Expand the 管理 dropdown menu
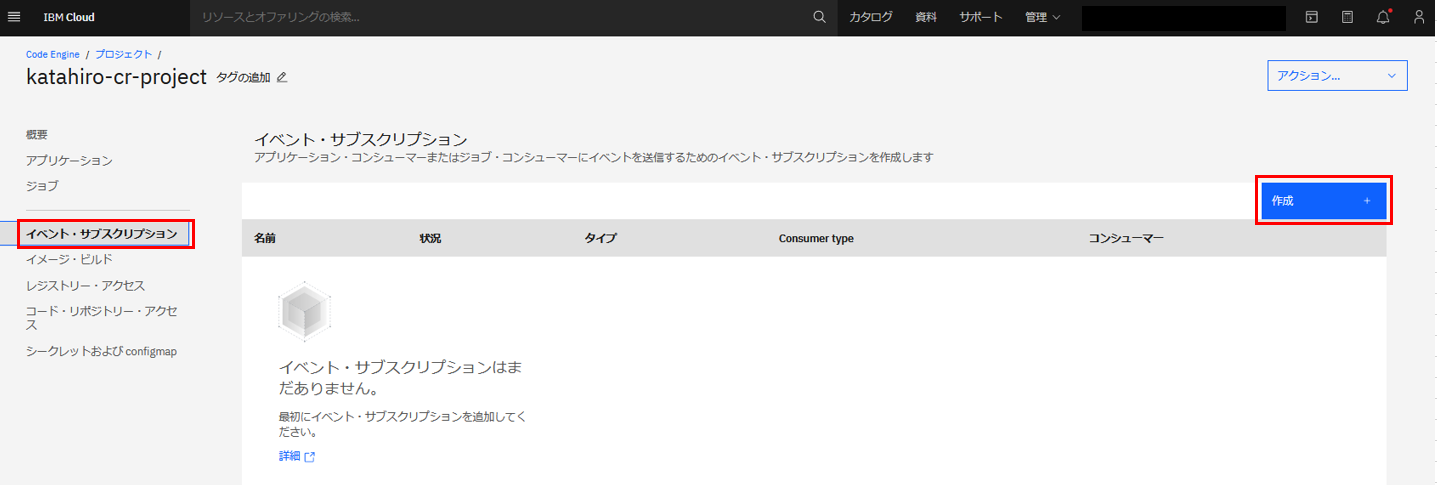This screenshot has height=485, width=1437. point(1043,17)
